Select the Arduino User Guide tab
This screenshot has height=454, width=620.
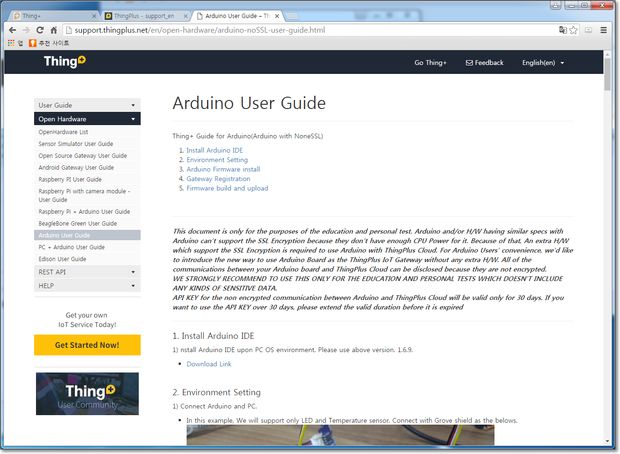coord(236,16)
